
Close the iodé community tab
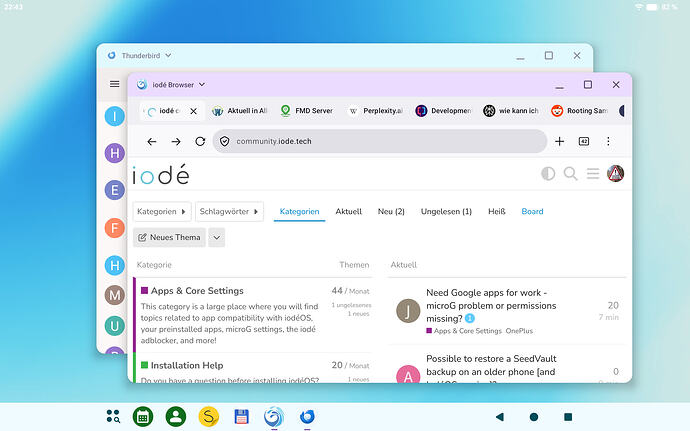click(x=194, y=111)
